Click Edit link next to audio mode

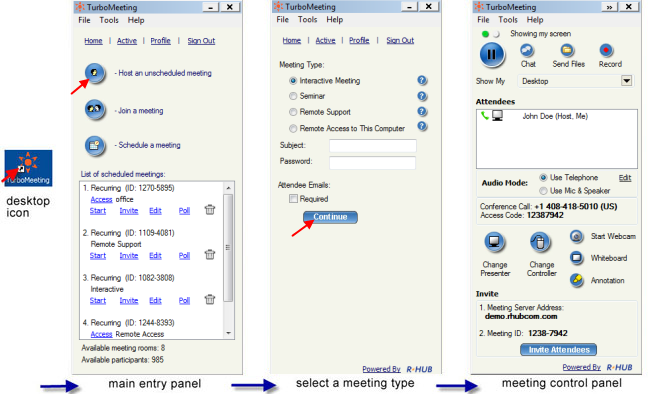click(625, 178)
